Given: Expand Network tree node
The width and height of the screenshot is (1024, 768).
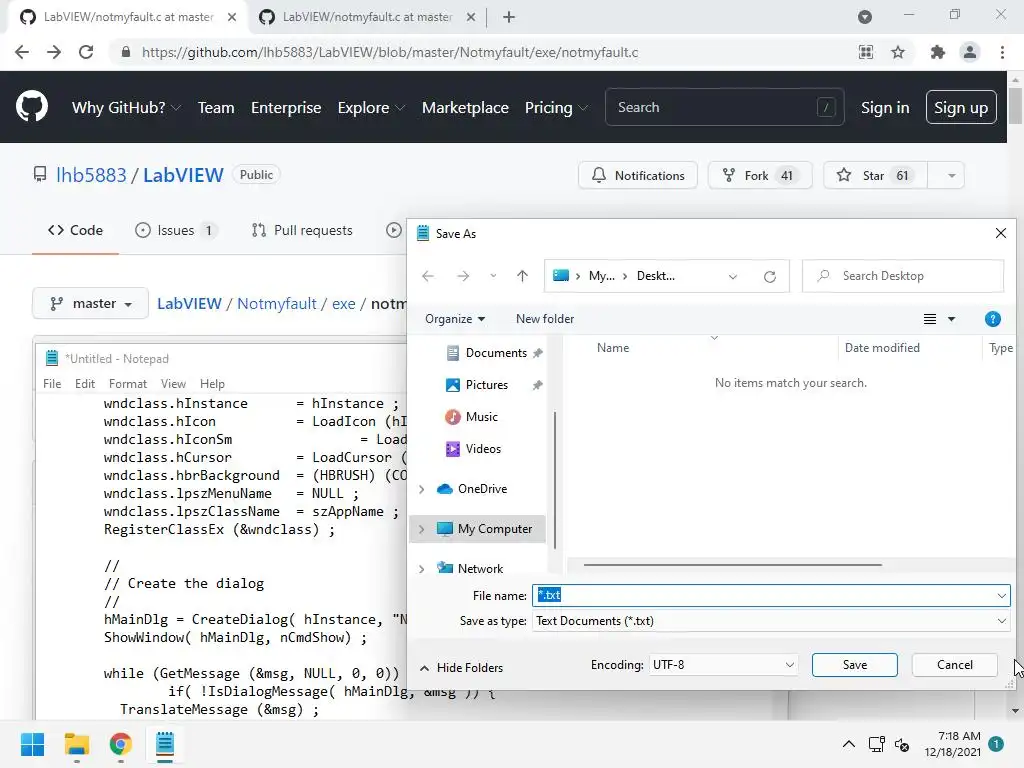Looking at the screenshot, I should click(422, 569).
